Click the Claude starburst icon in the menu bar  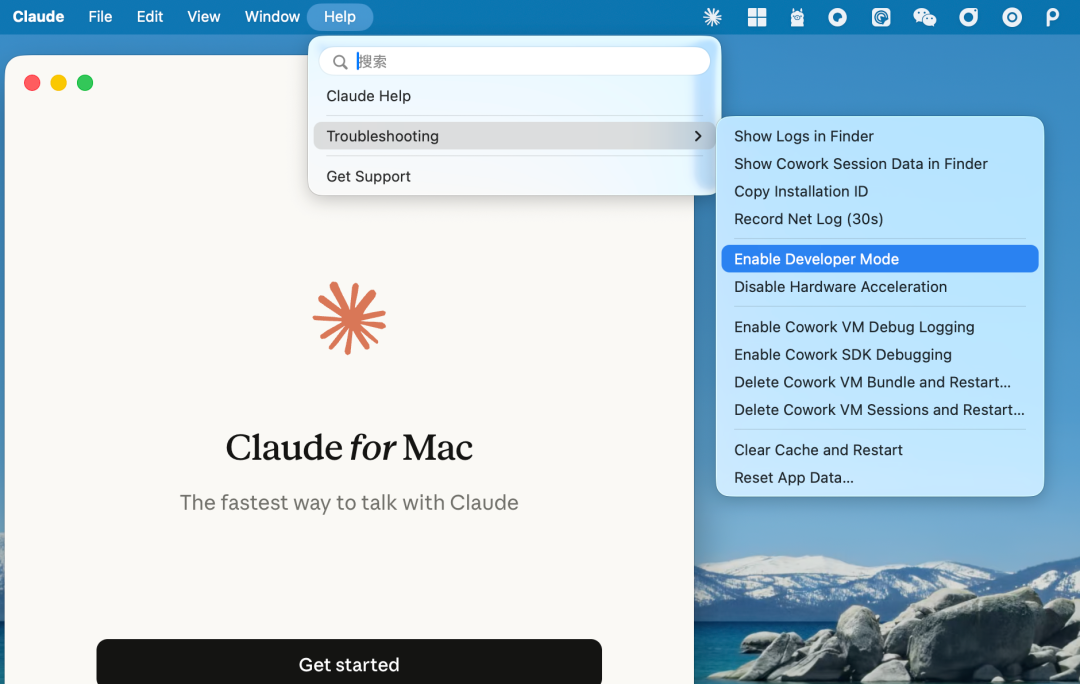coord(712,17)
